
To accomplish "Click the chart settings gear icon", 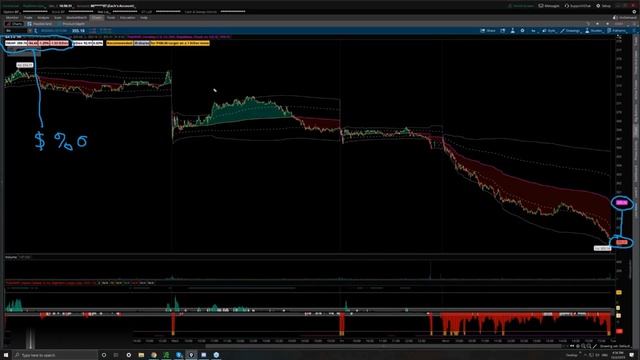I will [x=522, y=31].
